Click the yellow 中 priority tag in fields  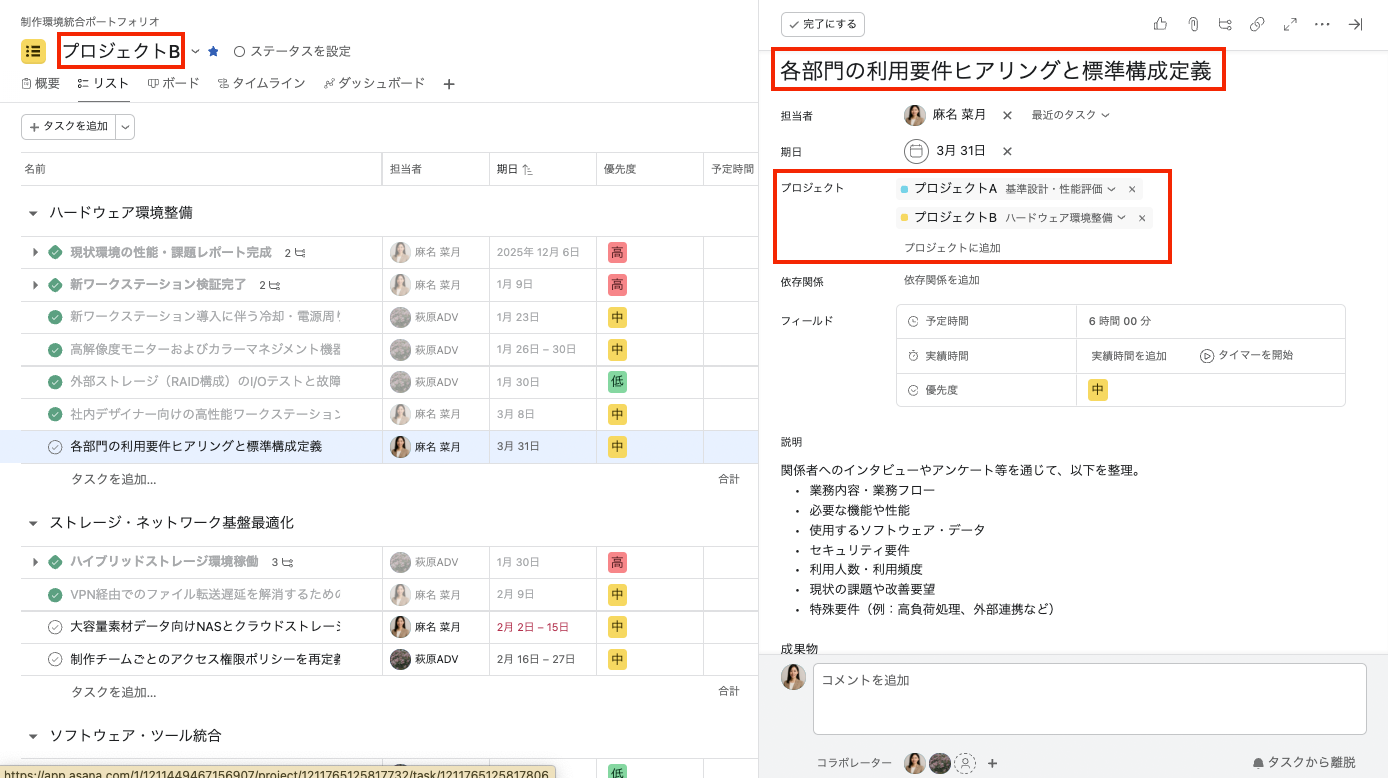pyautogui.click(x=1097, y=390)
